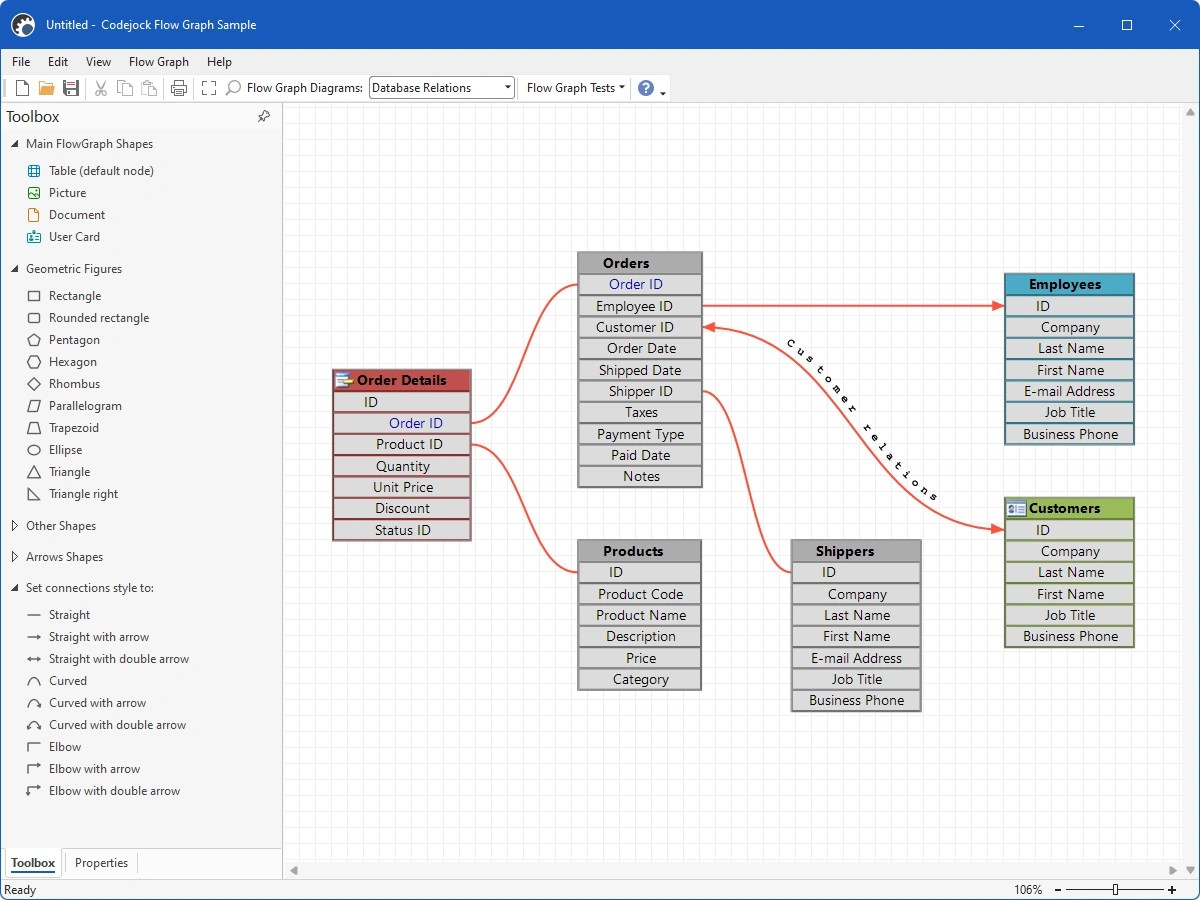Set connection style to Curved with double arrow
Viewport: 1200px width, 900px height.
117,725
